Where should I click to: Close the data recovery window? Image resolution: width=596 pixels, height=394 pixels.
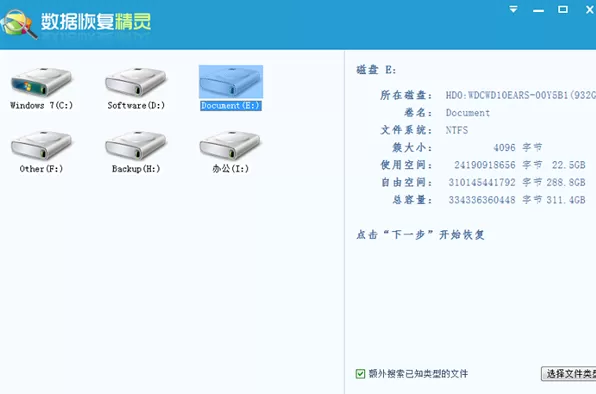click(x=590, y=9)
